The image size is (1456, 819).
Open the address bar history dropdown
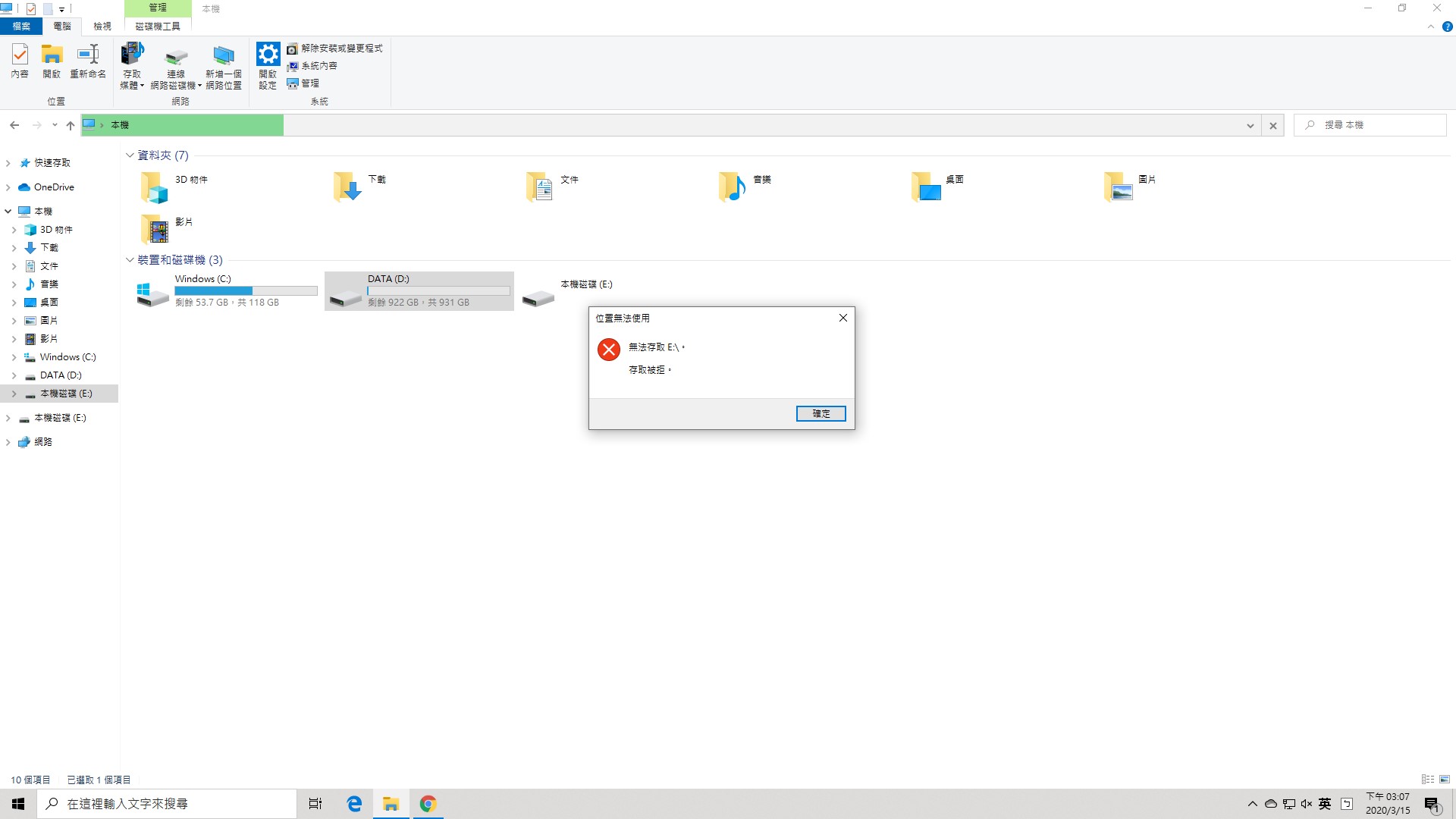pos(1250,126)
